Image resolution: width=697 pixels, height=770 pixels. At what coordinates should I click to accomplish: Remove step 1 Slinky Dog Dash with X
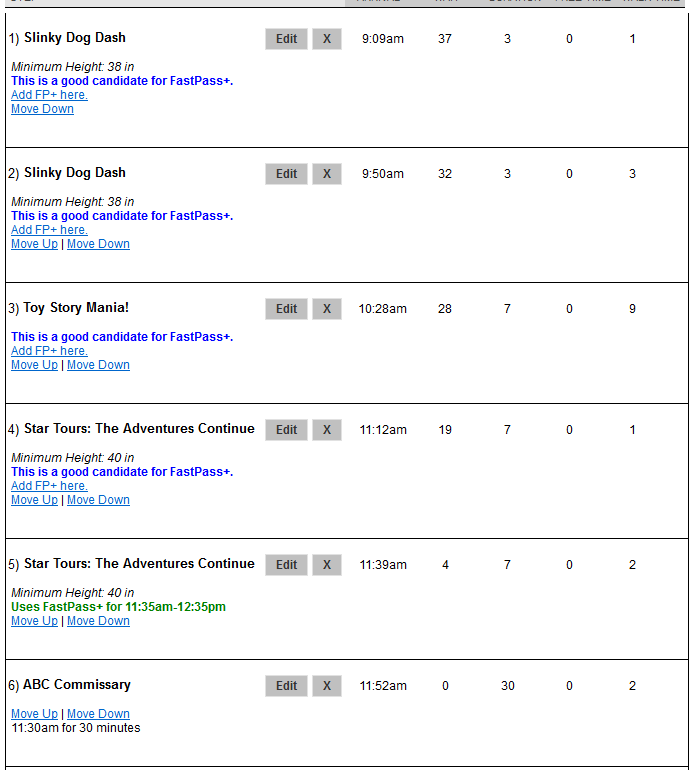click(327, 39)
